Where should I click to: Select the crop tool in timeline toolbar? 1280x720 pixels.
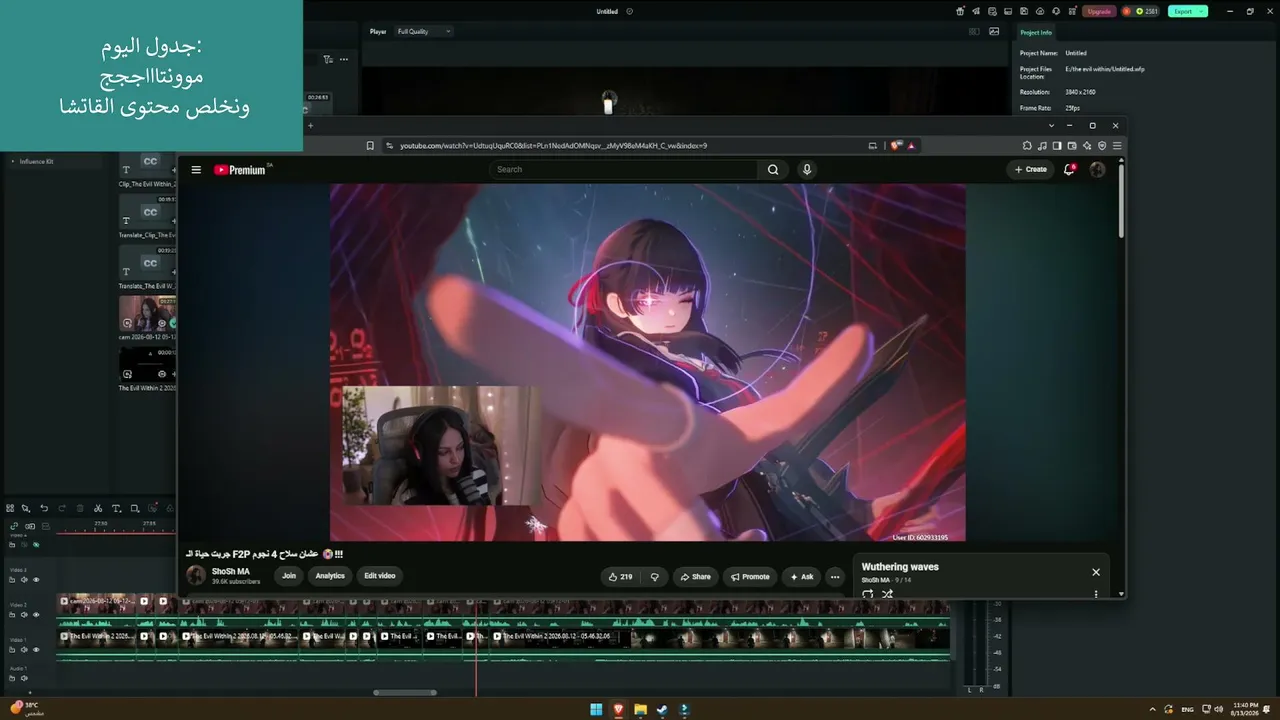(x=135, y=509)
